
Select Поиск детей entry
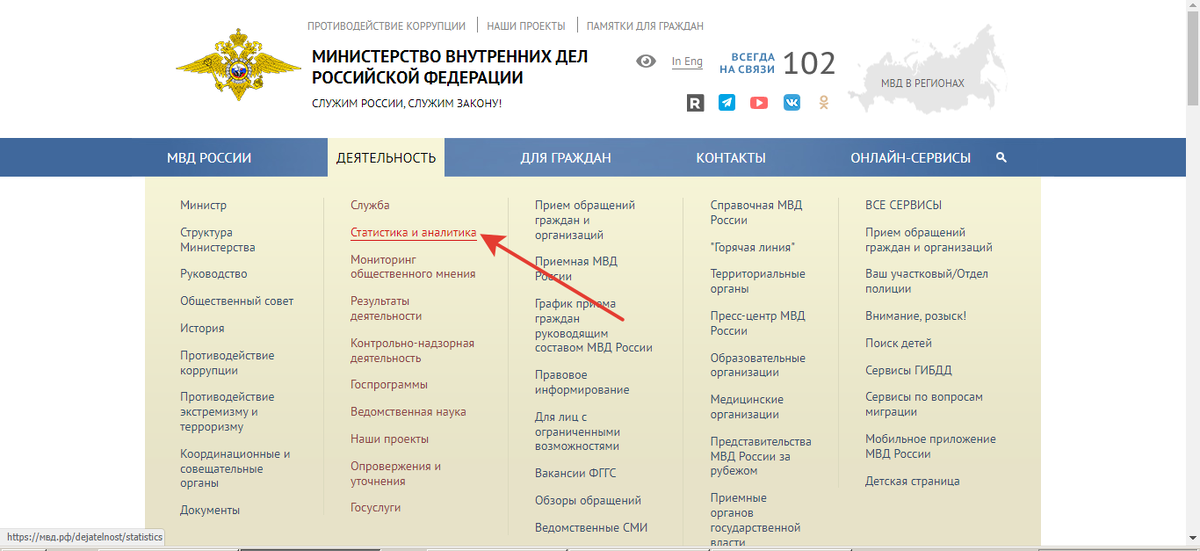click(898, 343)
